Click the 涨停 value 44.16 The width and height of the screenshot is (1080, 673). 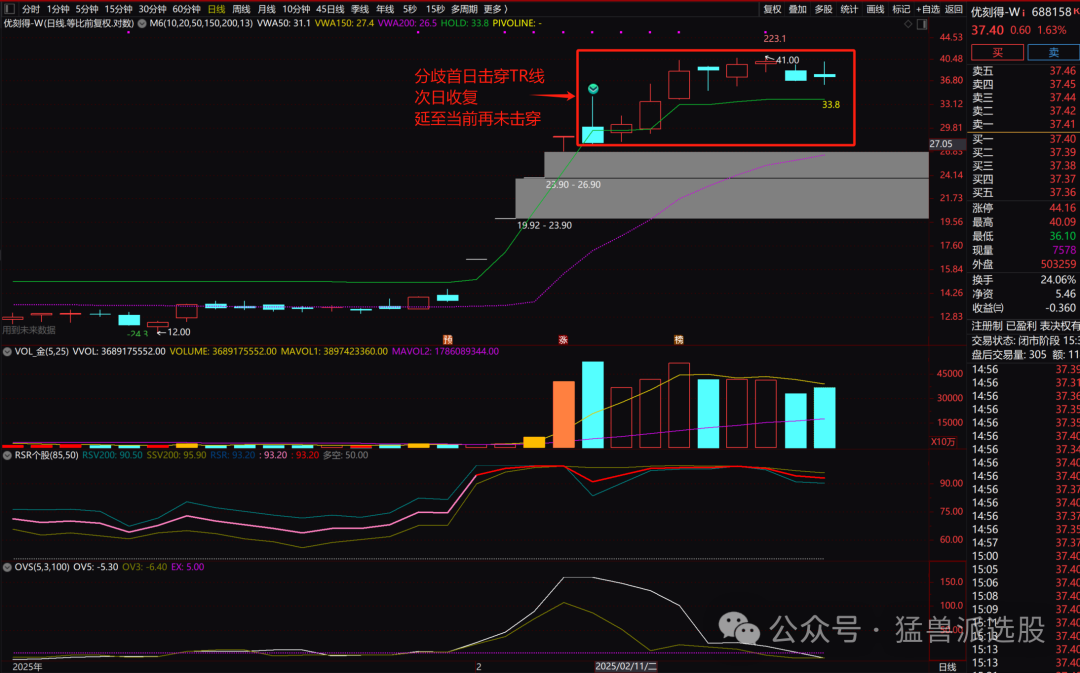pos(1063,208)
